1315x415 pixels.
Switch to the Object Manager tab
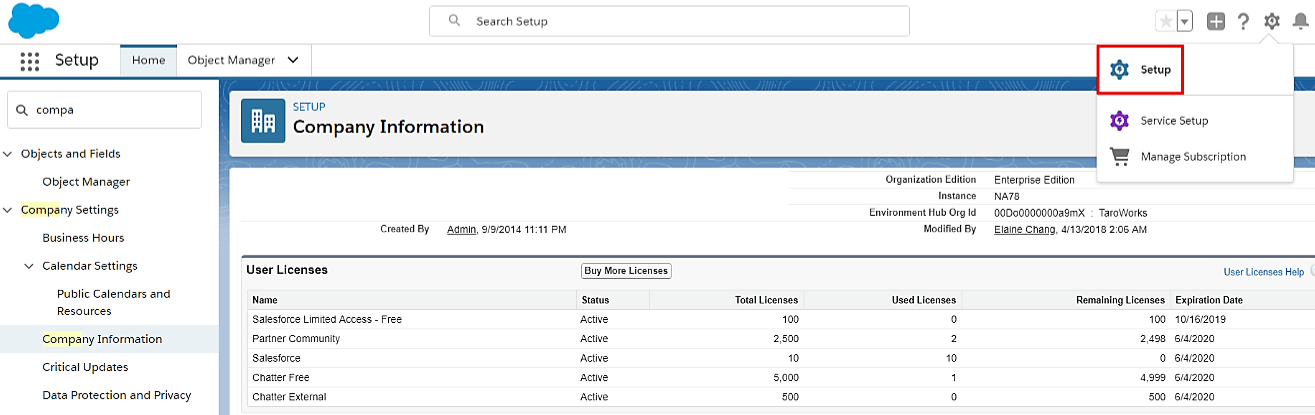coord(231,60)
